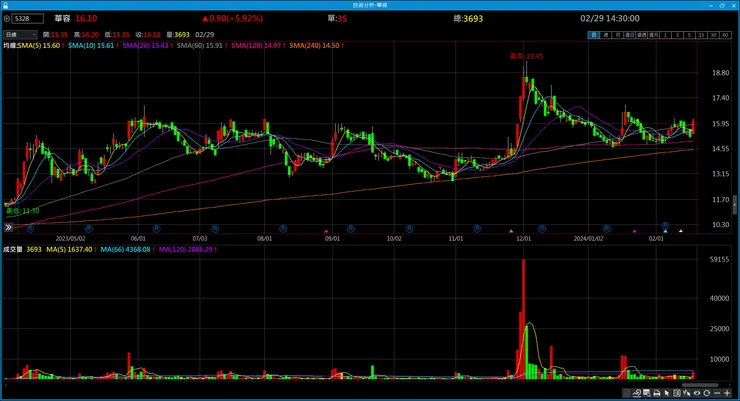Click SMA(5) 15.60 indicator label
Image resolution: width=740 pixels, height=401 pixels.
click(x=39, y=46)
